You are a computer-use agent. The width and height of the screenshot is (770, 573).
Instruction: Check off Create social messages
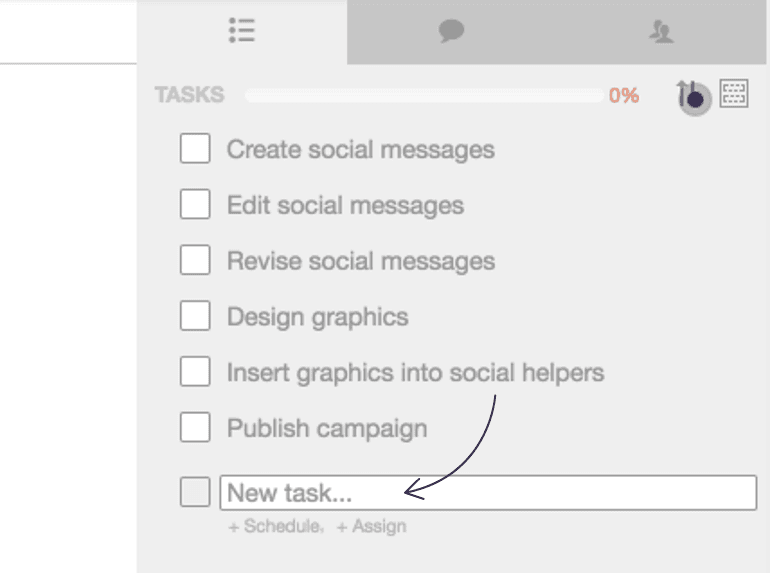point(195,150)
